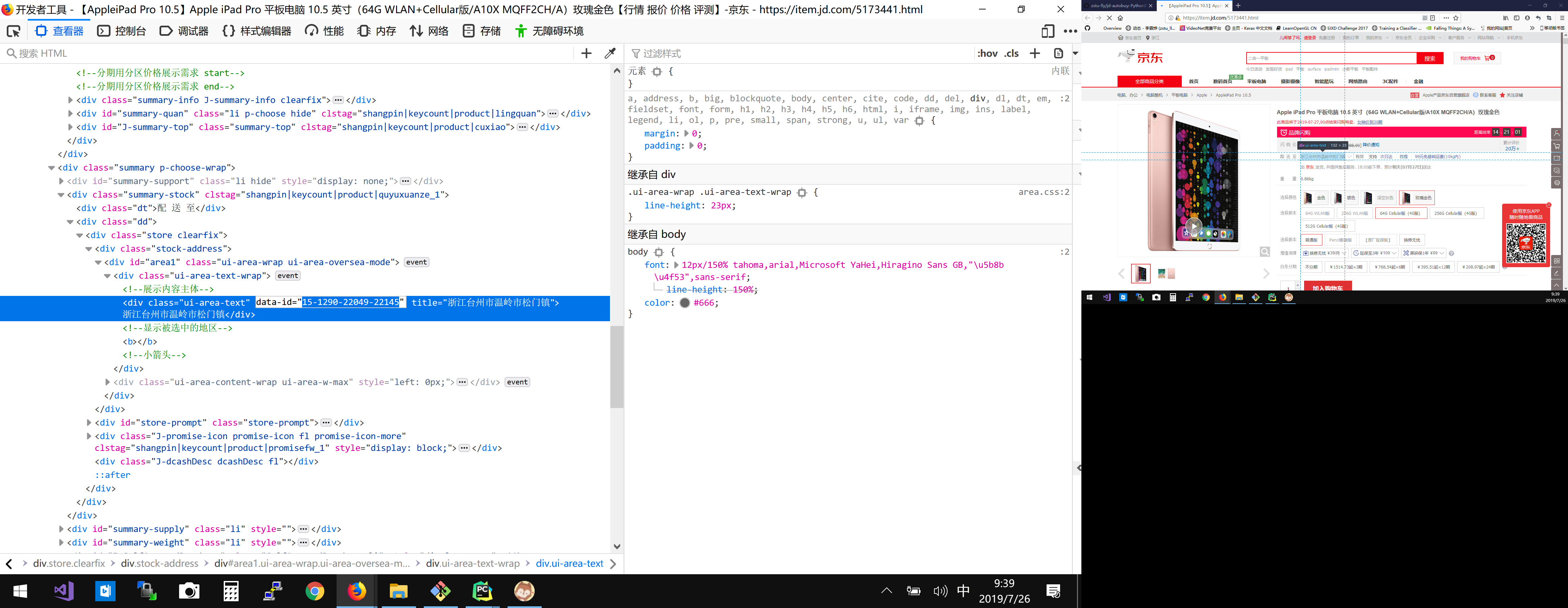Open the 无障碍环境 accessibility tab
This screenshot has height=608, width=1568.
click(548, 31)
